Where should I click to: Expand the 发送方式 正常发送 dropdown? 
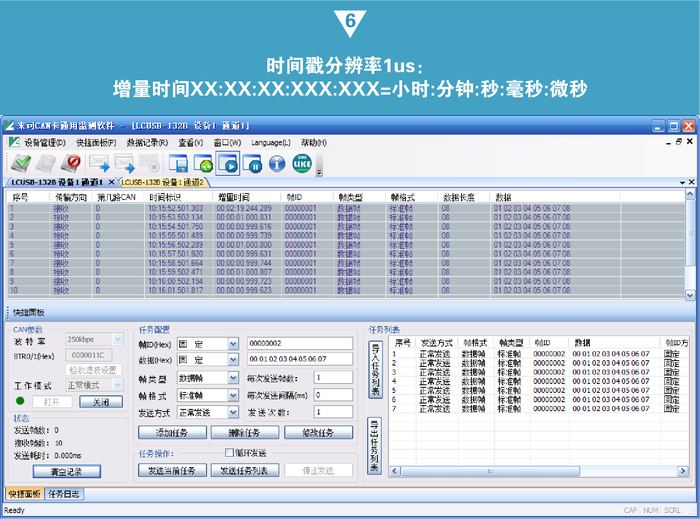pos(233,412)
